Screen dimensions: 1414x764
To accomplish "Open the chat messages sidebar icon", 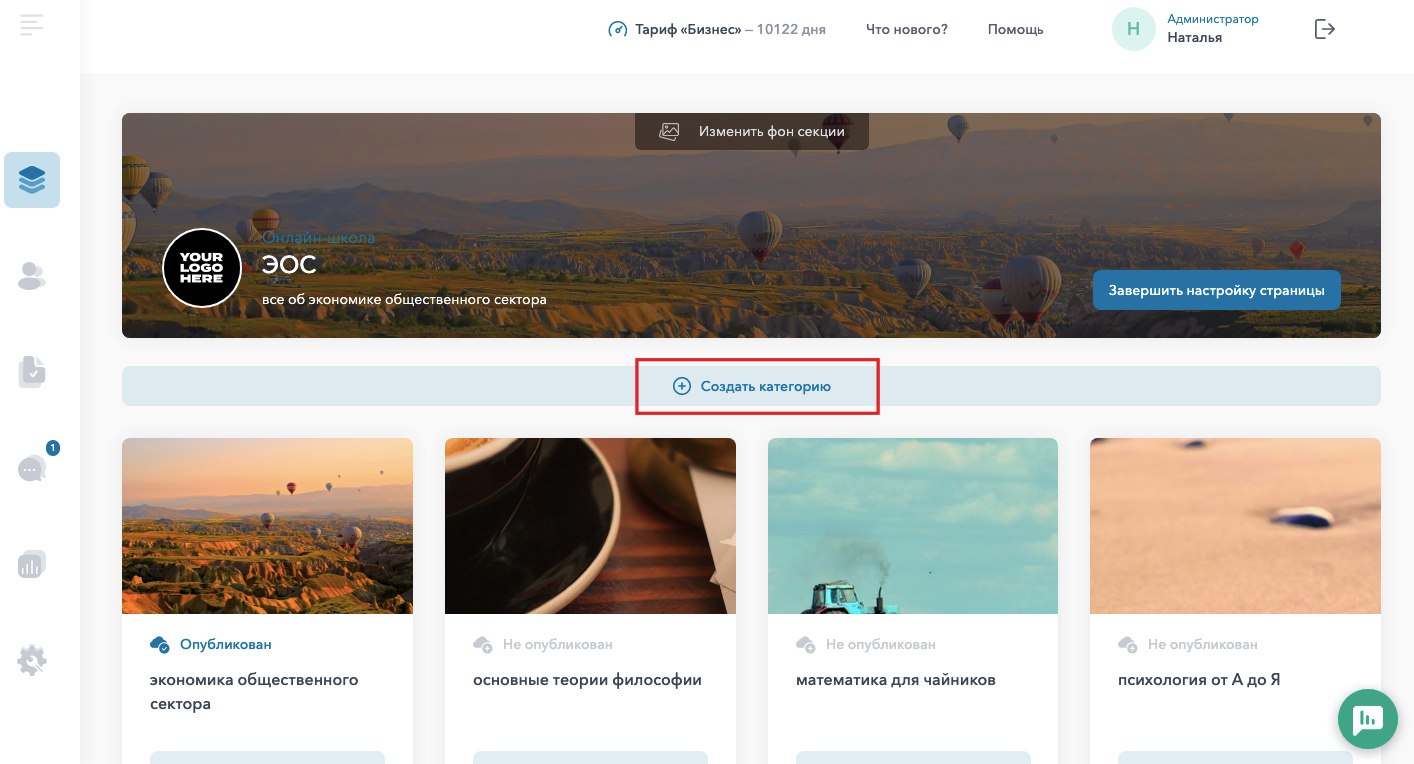I will point(32,468).
